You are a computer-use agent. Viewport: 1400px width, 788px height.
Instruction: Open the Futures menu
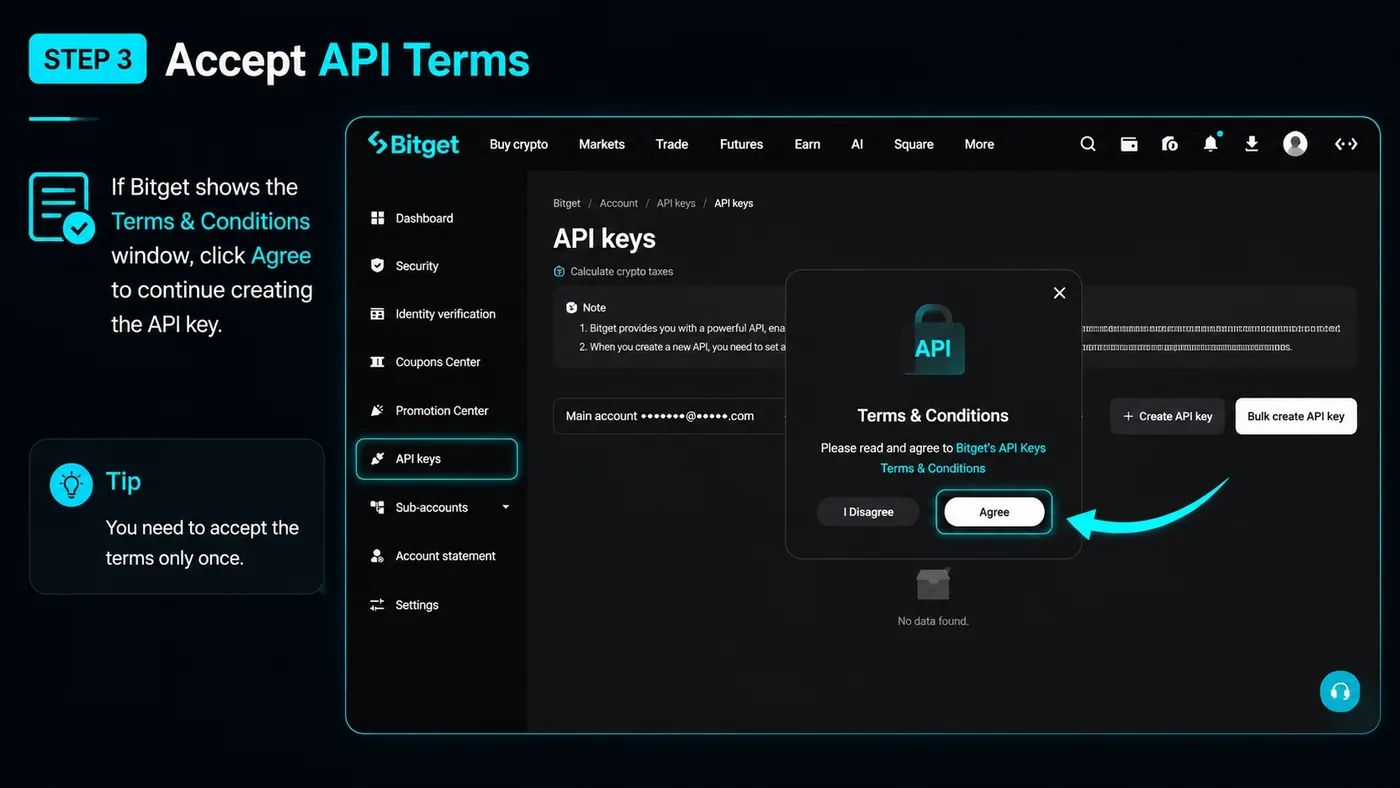tap(741, 144)
